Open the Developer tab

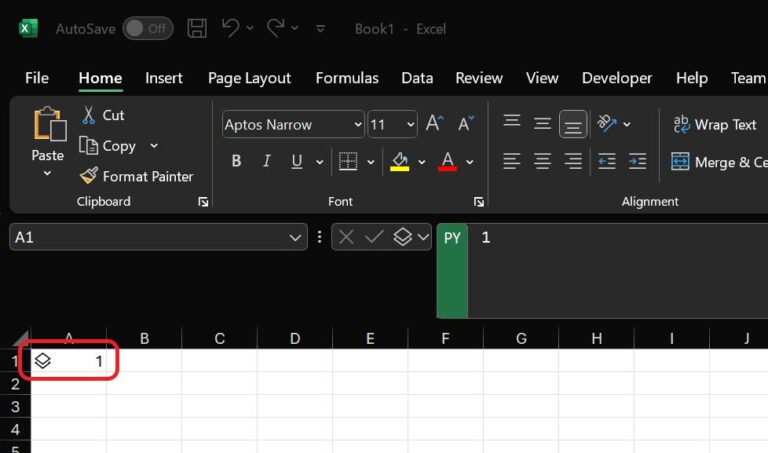[x=617, y=78]
